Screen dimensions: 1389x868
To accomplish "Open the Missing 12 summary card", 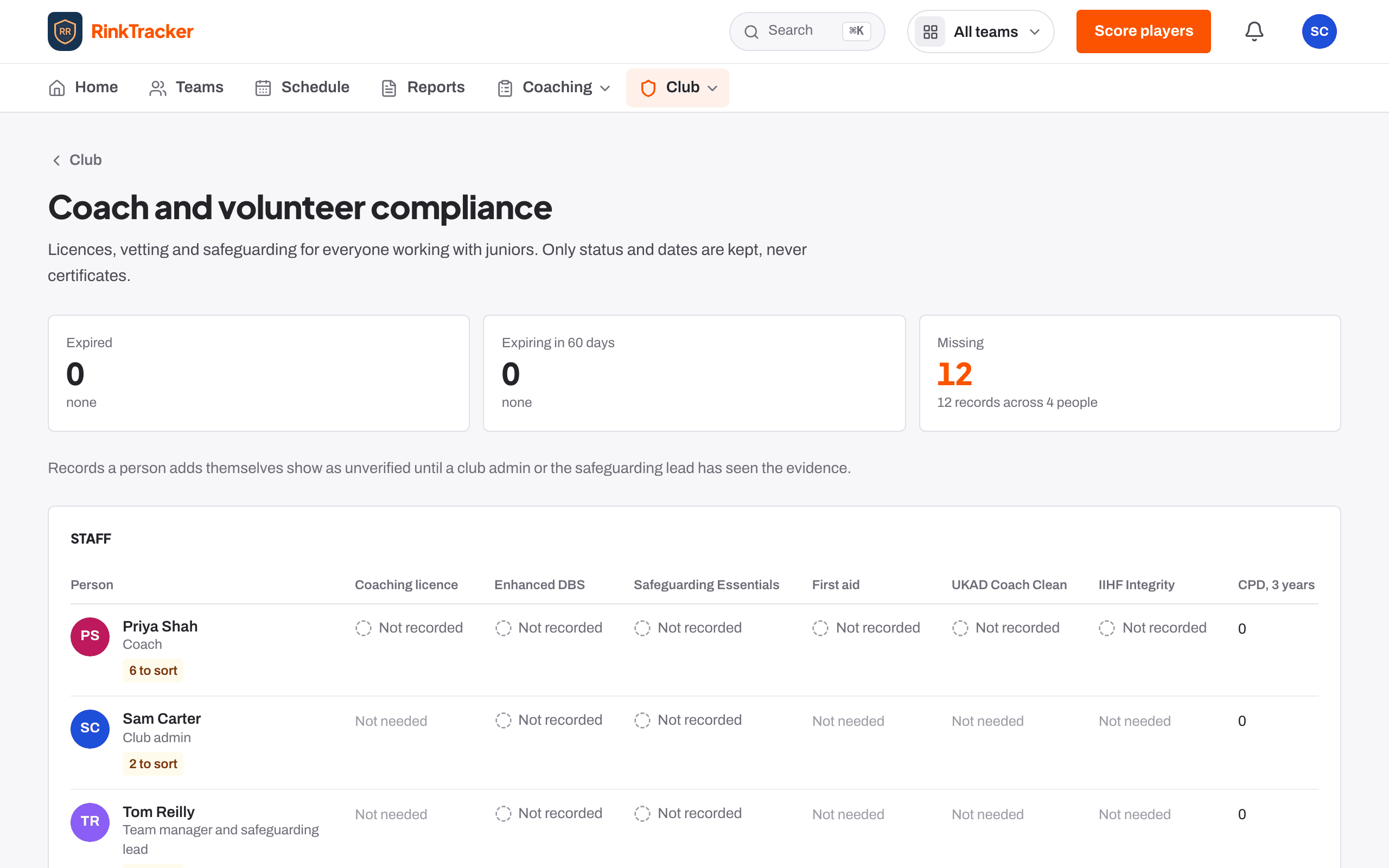I will point(1130,373).
